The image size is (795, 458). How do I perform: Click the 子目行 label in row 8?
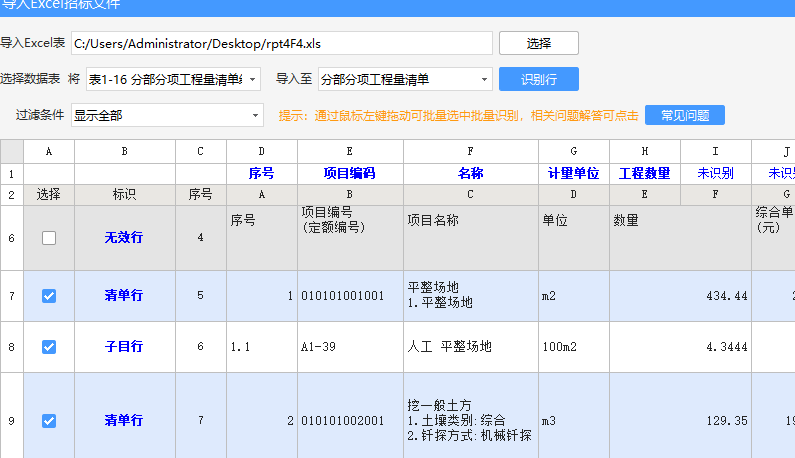(x=124, y=346)
